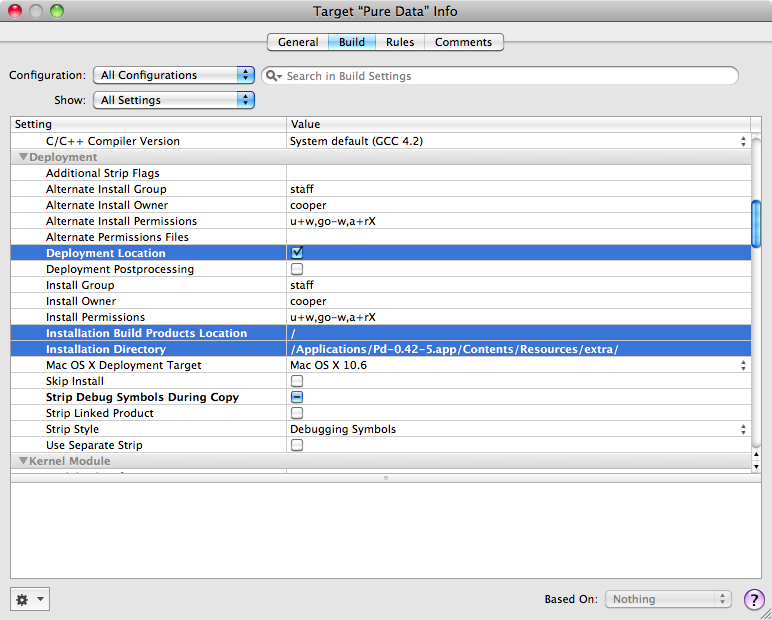The height and width of the screenshot is (620, 772).
Task: Click the split-view divider handle dot
Action: pyautogui.click(x=386, y=478)
